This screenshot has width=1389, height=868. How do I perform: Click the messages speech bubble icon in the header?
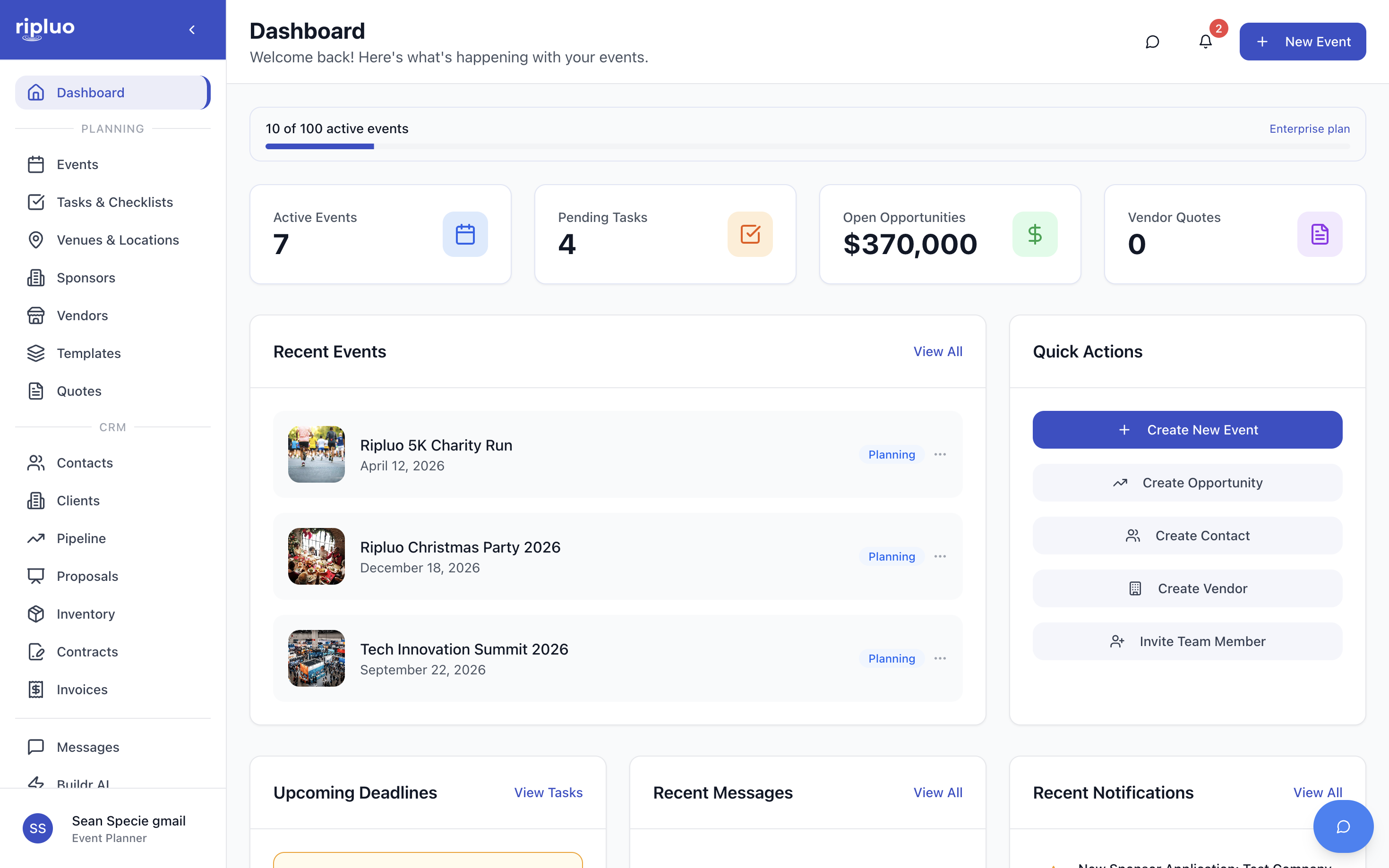(1152, 42)
